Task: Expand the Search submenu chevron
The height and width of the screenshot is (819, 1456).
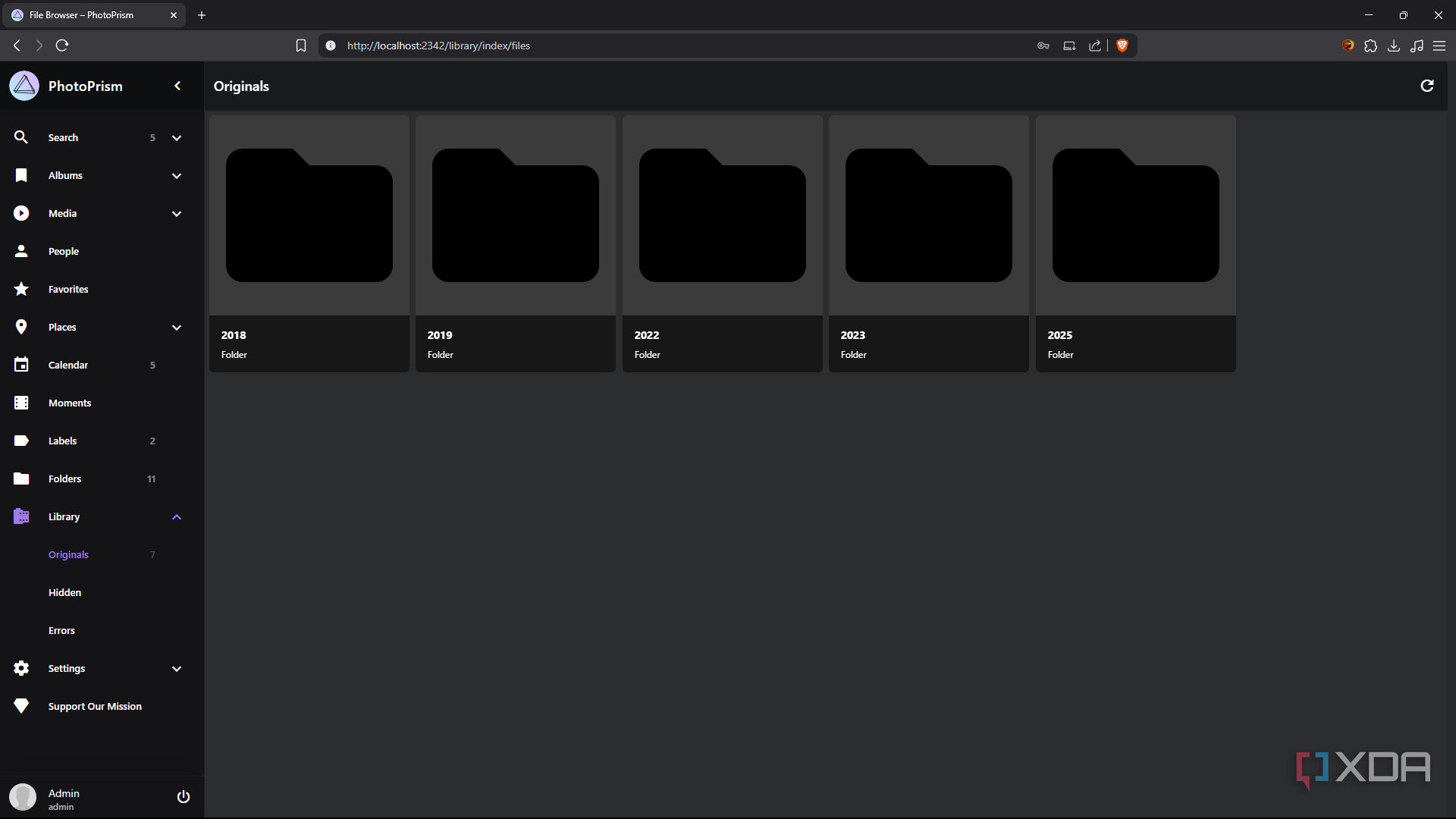Action: tap(177, 138)
